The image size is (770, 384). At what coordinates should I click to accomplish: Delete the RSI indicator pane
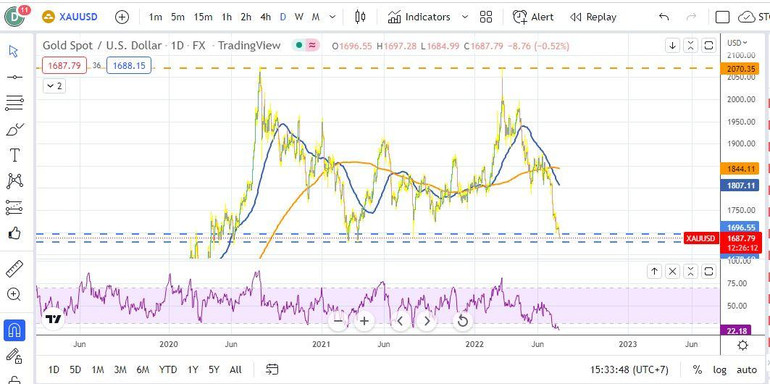click(672, 271)
